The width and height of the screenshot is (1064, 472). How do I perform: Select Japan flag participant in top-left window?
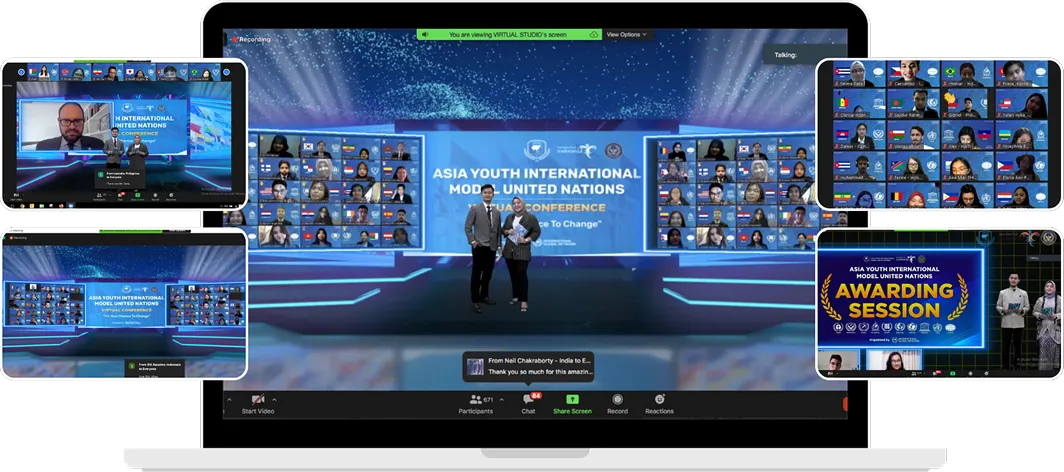tap(140, 72)
